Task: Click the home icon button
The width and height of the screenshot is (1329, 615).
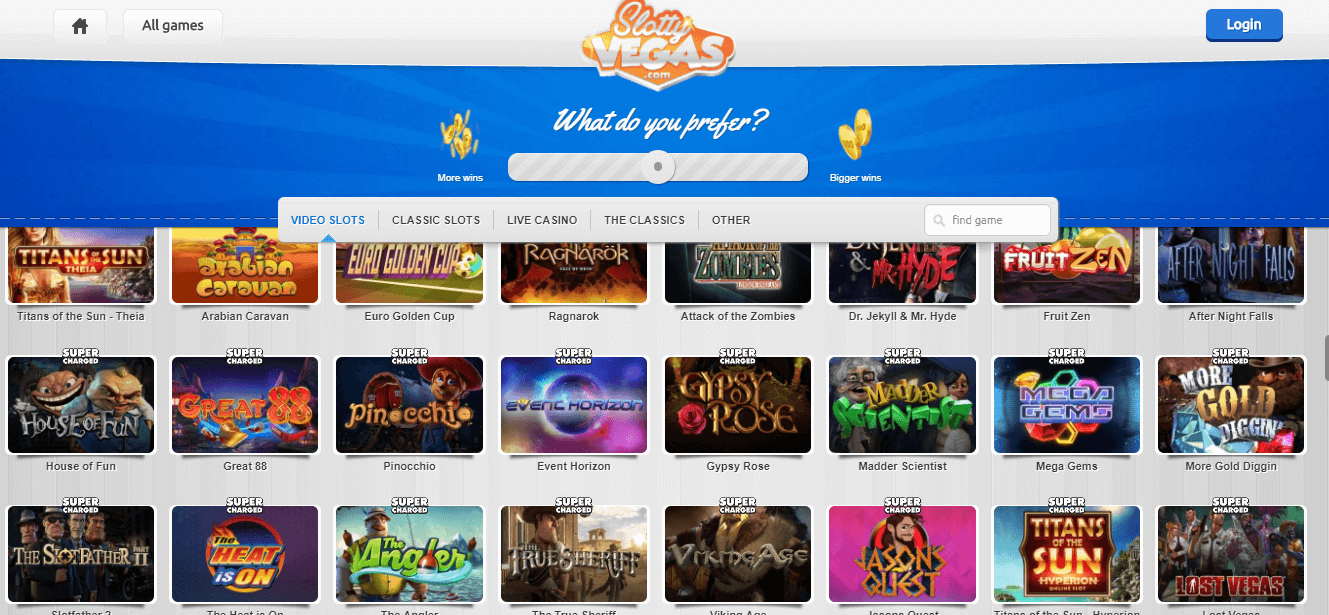Action: (x=81, y=26)
